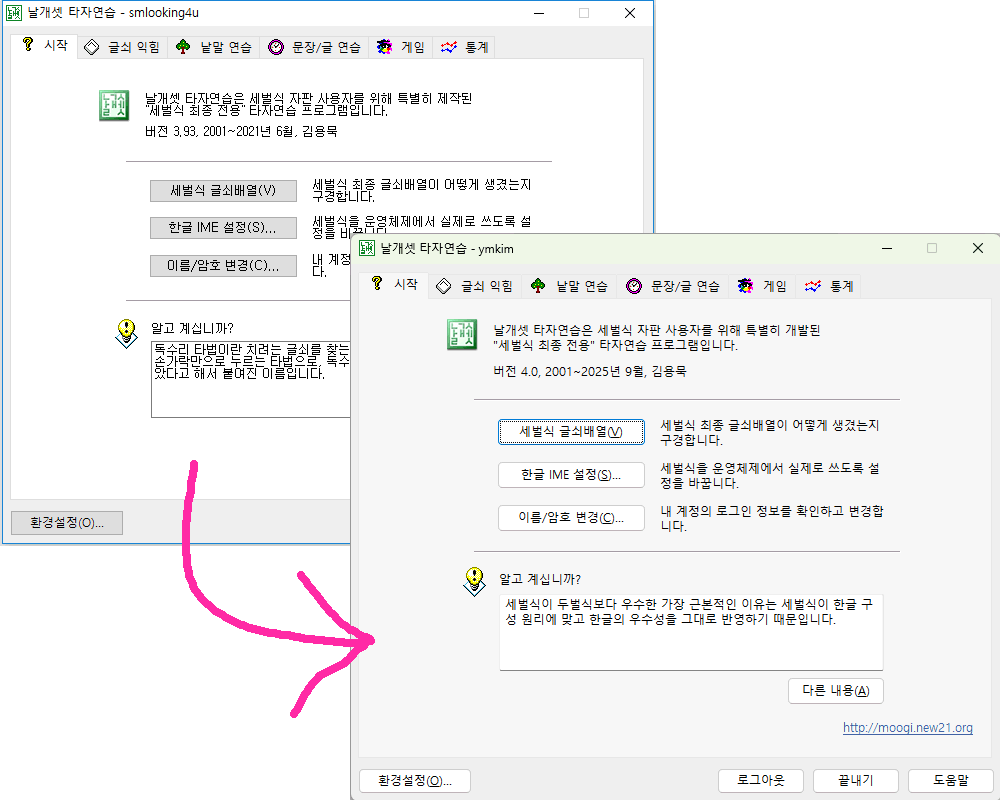Click 이름/암호 변경(C)... in smlooking4u window

point(223,265)
